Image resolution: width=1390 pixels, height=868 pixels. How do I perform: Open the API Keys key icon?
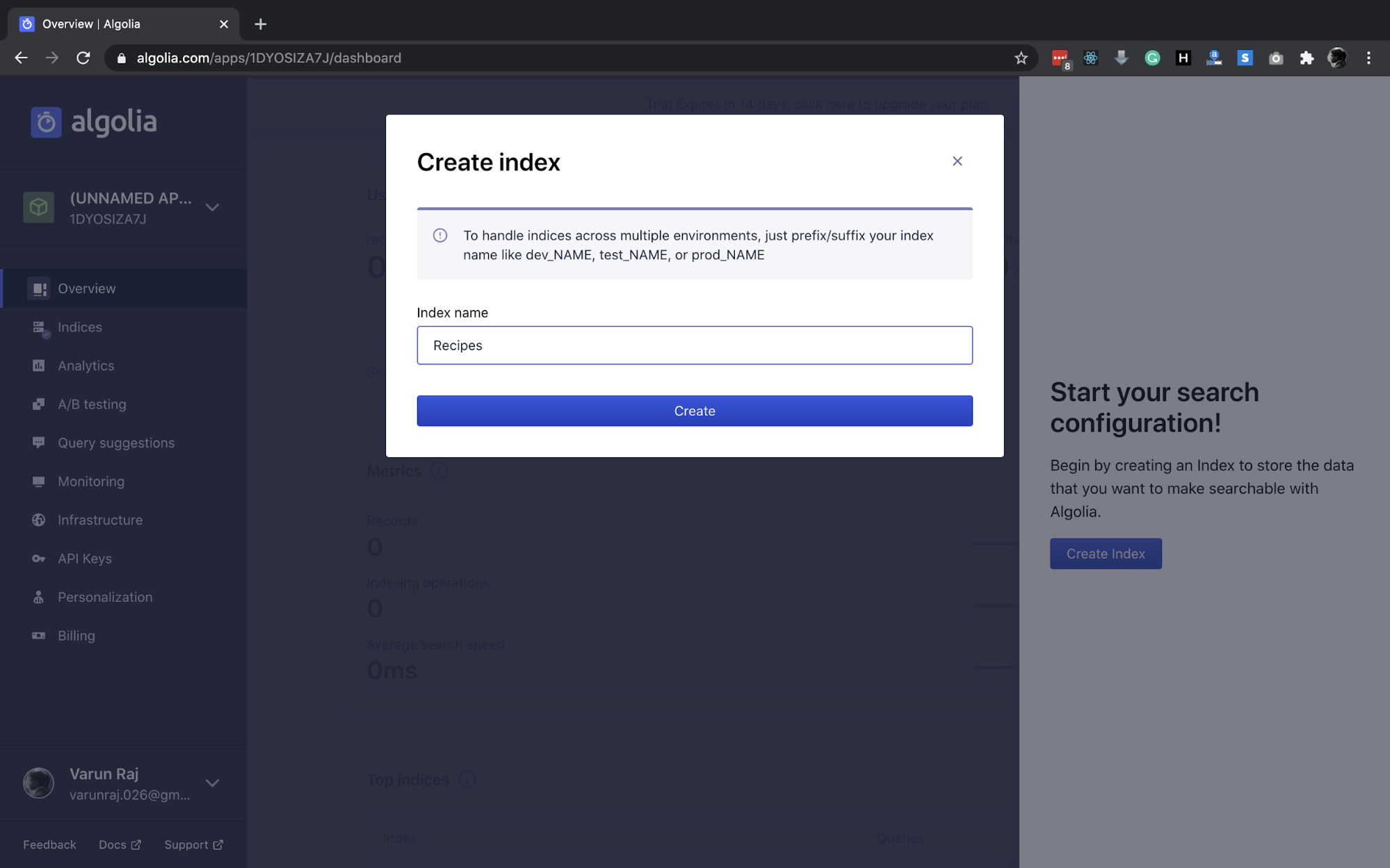(x=39, y=559)
